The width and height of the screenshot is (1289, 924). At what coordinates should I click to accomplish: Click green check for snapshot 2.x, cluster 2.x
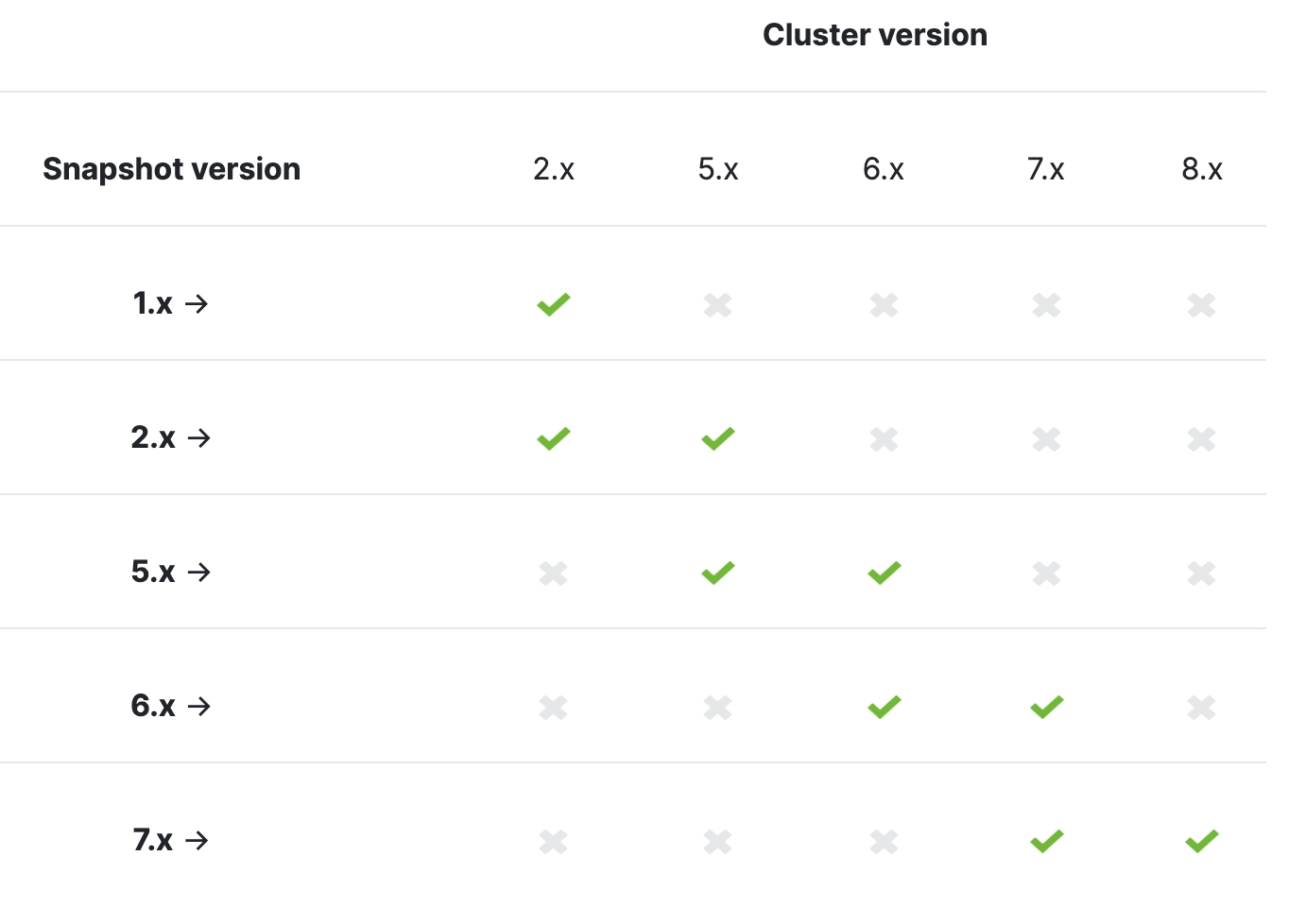pyautogui.click(x=554, y=438)
